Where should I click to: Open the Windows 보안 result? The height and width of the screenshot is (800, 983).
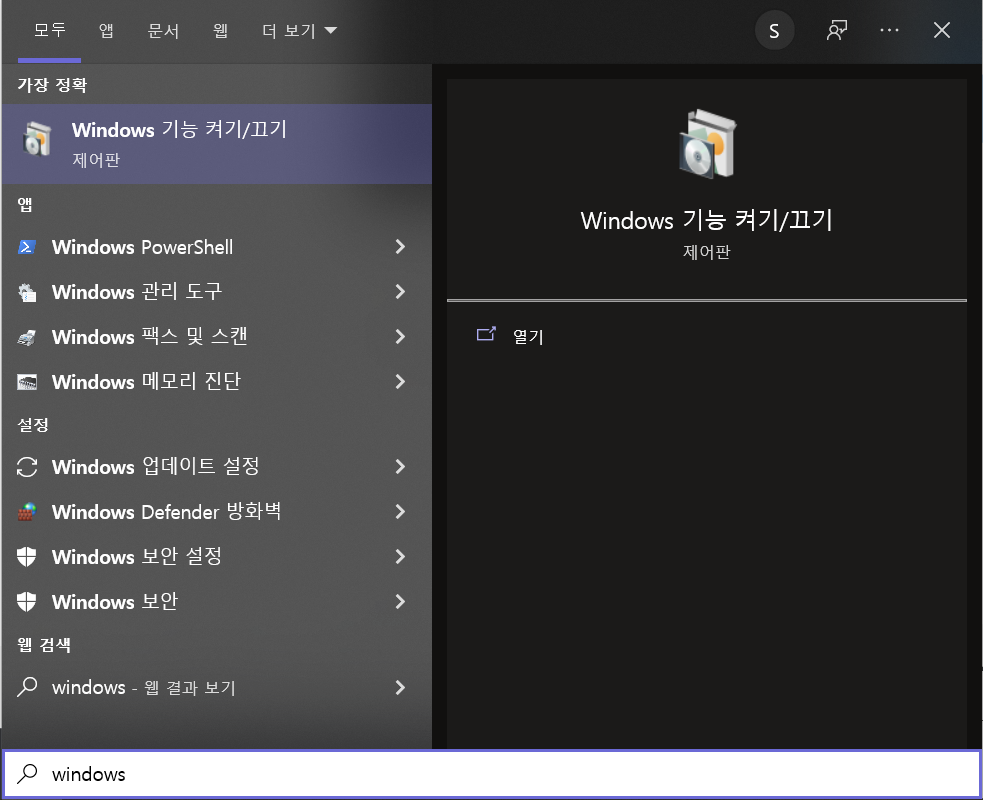pyautogui.click(x=217, y=602)
